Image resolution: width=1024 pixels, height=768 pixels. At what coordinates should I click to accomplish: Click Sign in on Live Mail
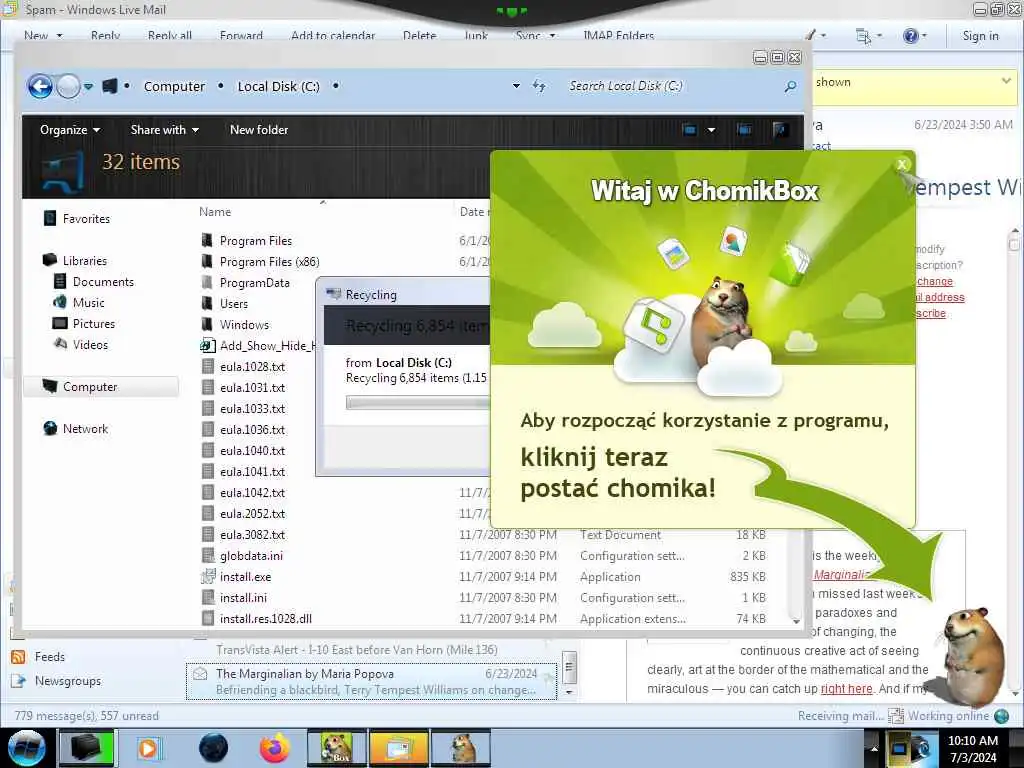tap(980, 36)
